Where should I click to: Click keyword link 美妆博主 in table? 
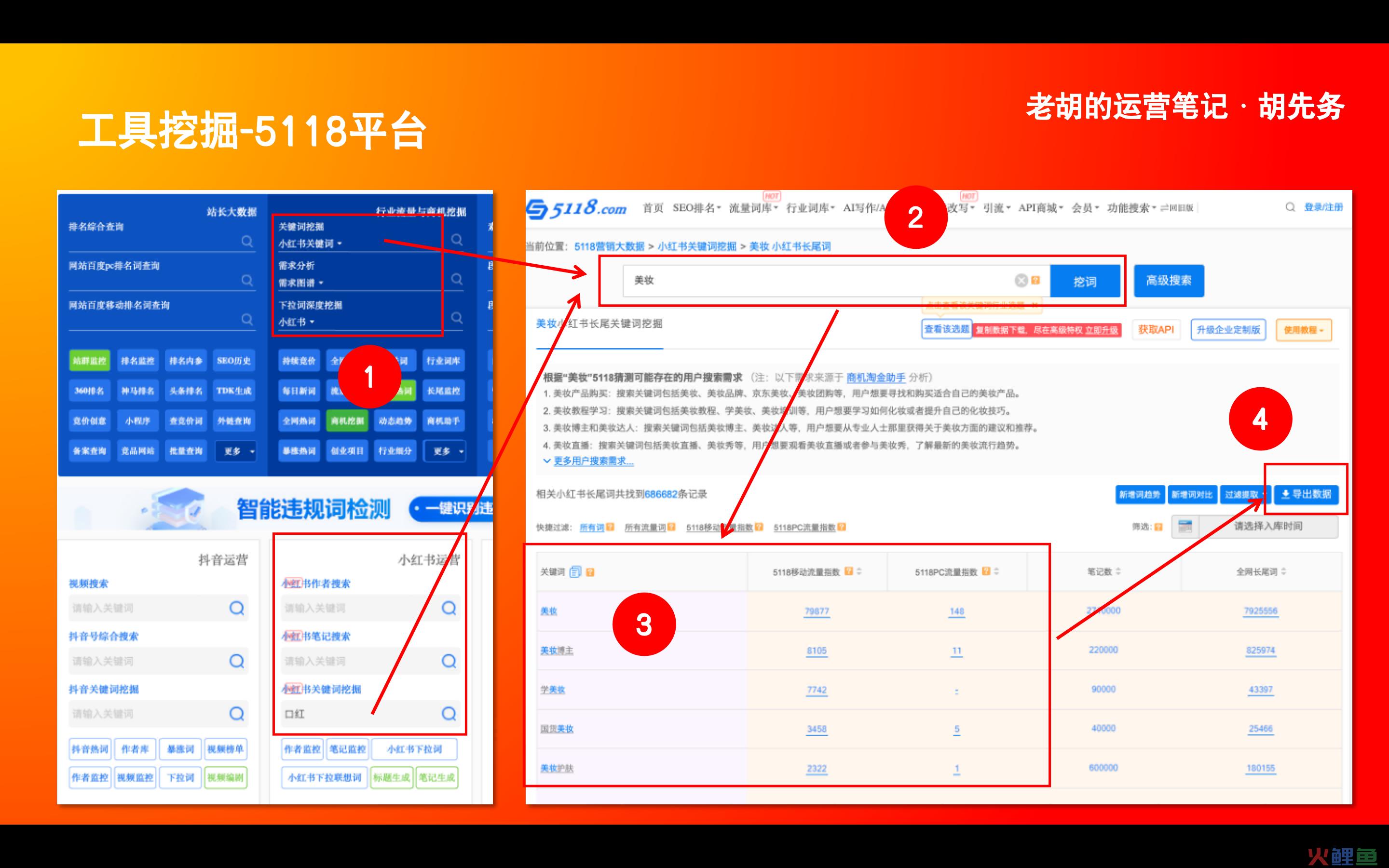tap(556, 651)
